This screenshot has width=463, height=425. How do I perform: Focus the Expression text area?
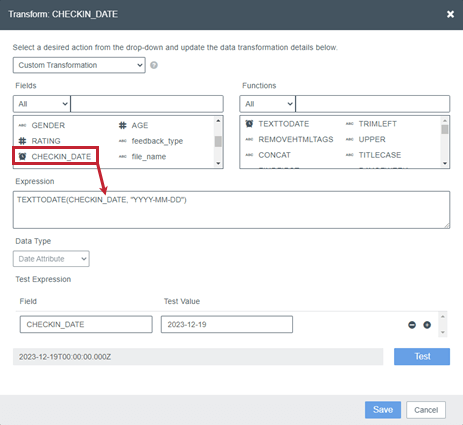(x=231, y=210)
